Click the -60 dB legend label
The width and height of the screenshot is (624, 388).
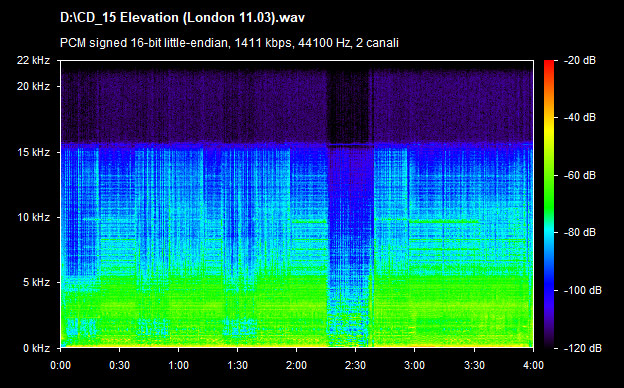coord(580,175)
